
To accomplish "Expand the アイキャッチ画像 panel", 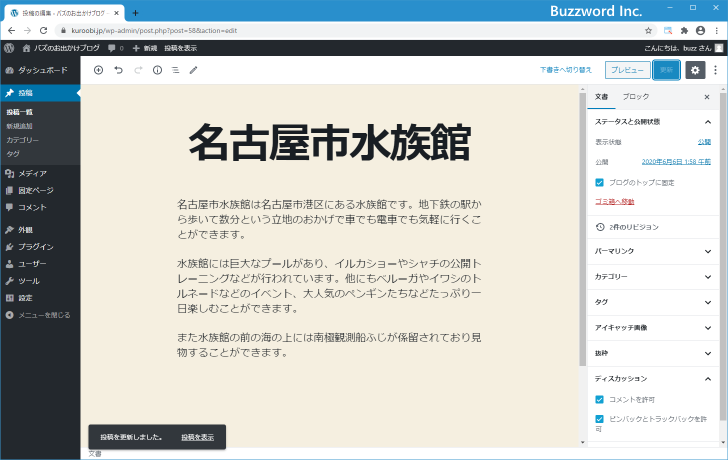I will tap(653, 328).
